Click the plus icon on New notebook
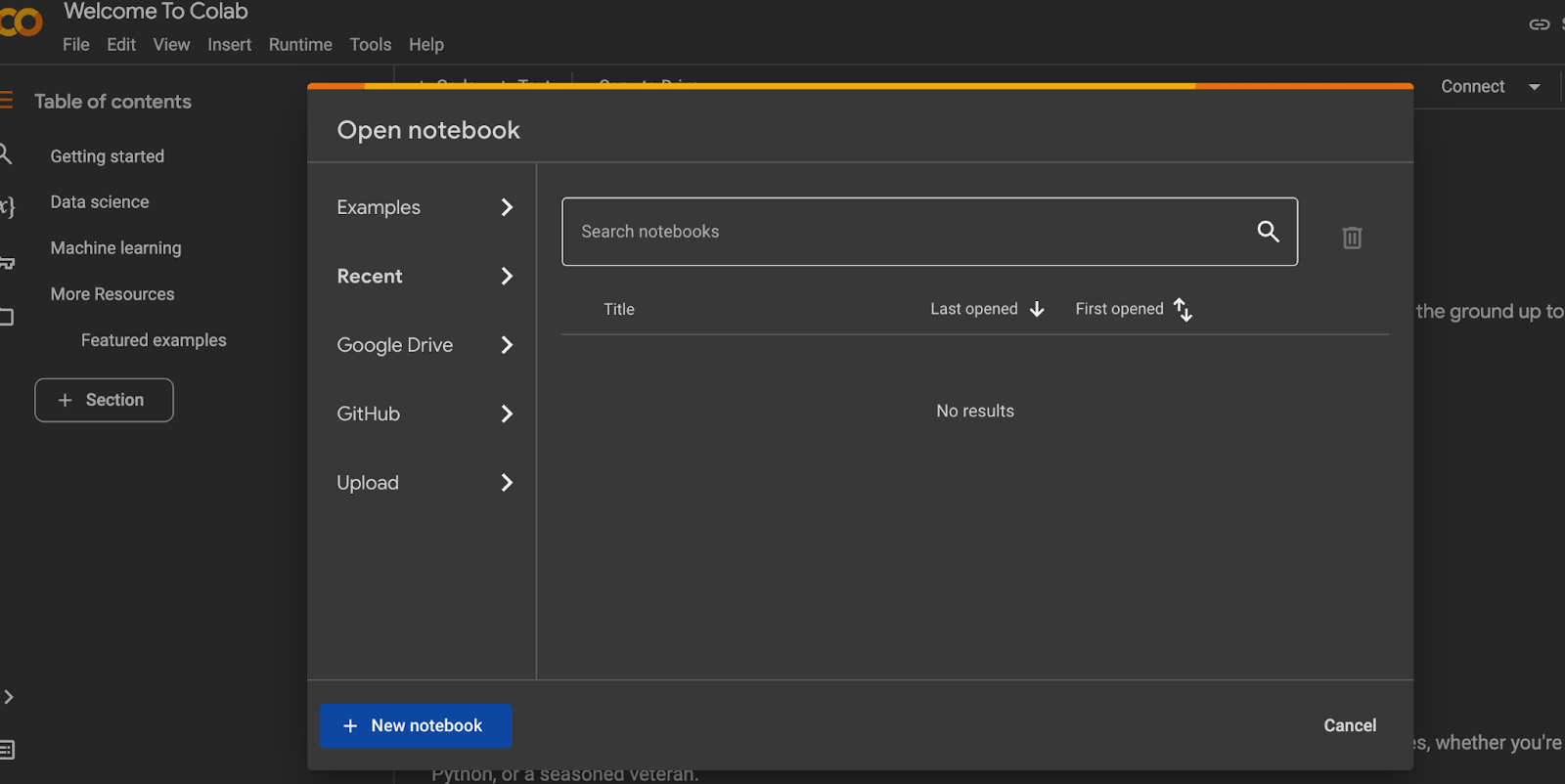This screenshot has height=784, width=1565. click(x=350, y=725)
